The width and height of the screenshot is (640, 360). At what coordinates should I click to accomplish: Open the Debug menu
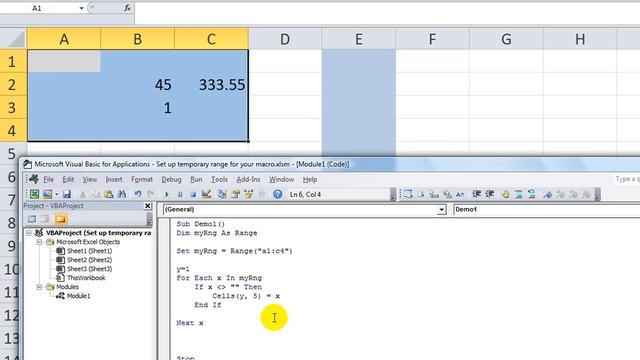(x=171, y=180)
